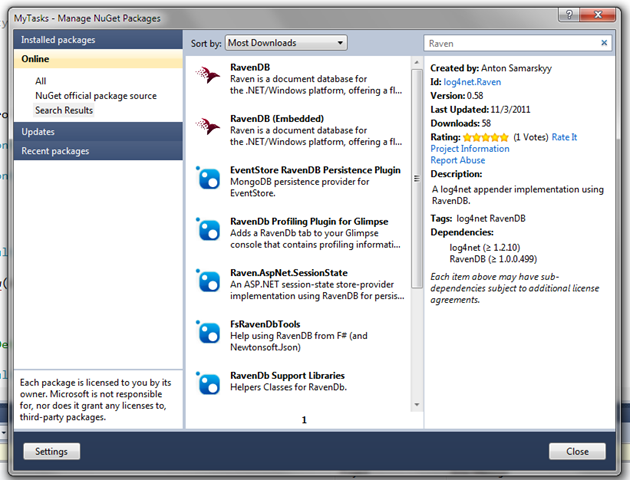
Task: Go to results page 1
Action: coord(304,420)
